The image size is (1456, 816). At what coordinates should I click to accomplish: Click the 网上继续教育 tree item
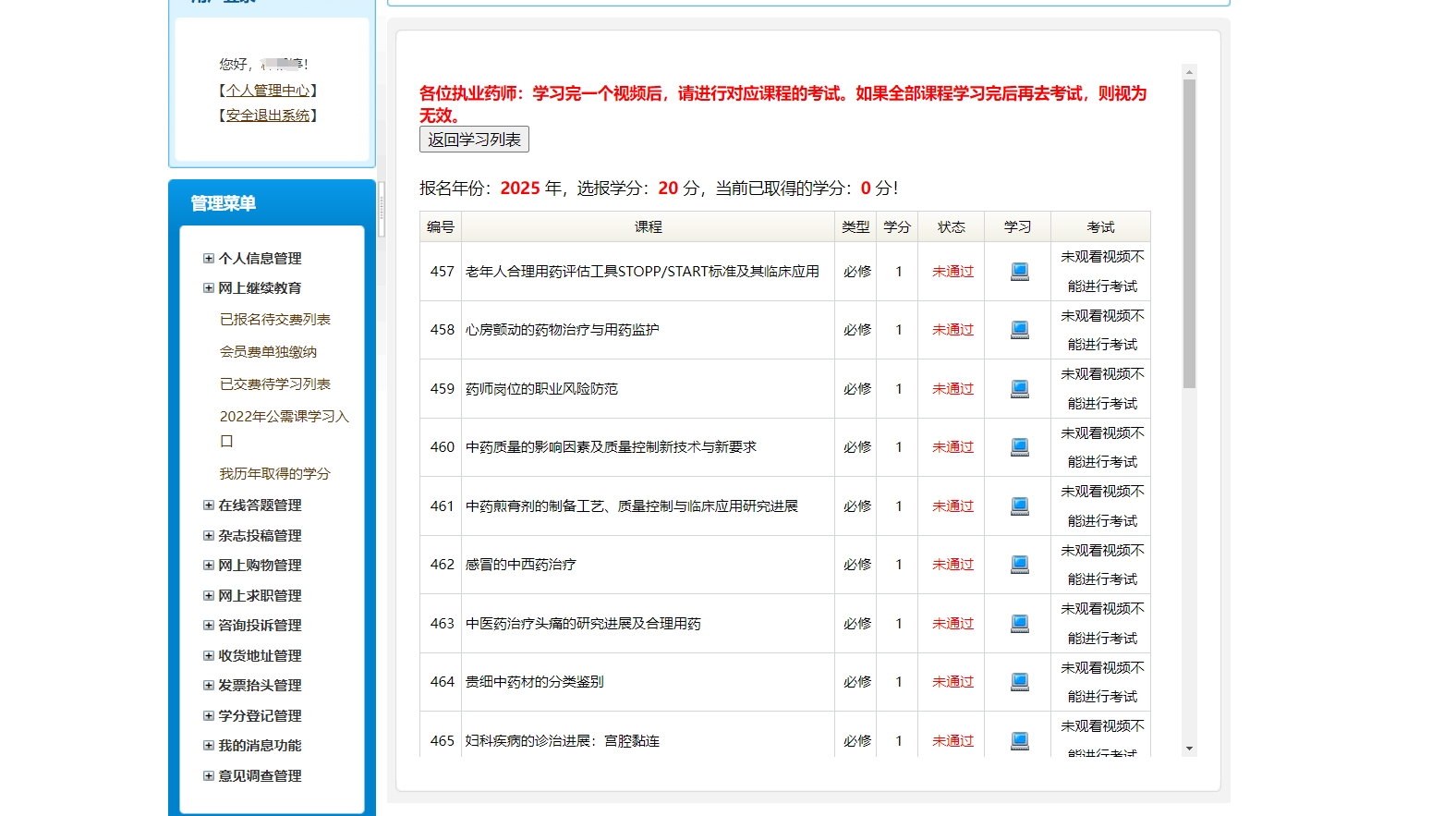click(260, 288)
